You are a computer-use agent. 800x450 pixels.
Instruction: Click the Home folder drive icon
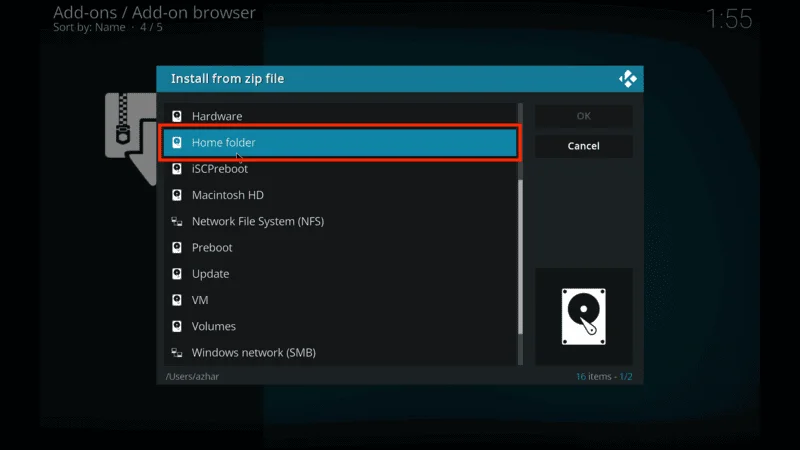(177, 142)
